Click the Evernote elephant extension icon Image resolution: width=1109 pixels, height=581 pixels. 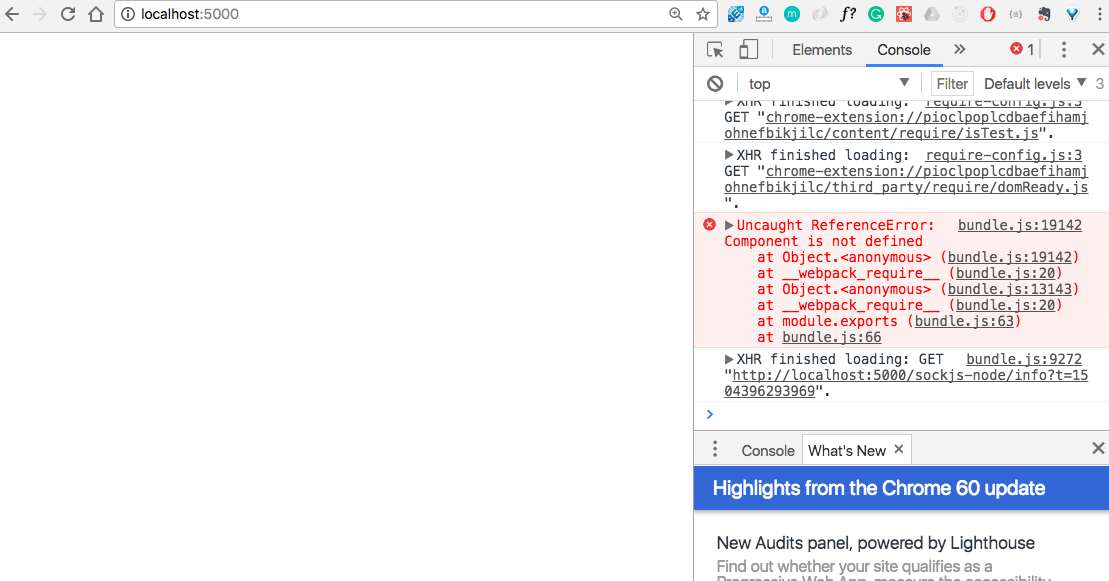(1045, 15)
